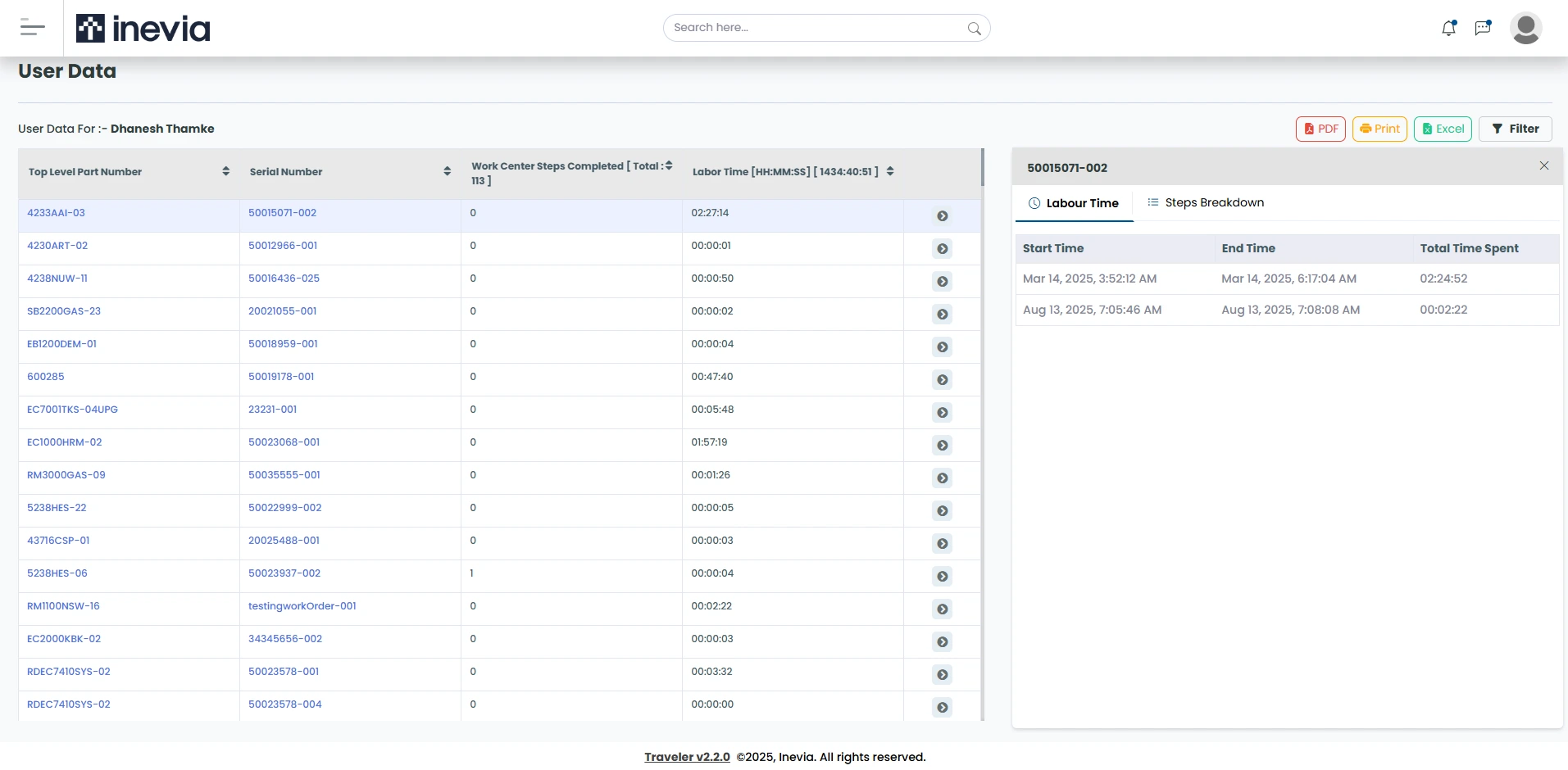Export the table as PDF
1568x770 pixels.
1320,129
